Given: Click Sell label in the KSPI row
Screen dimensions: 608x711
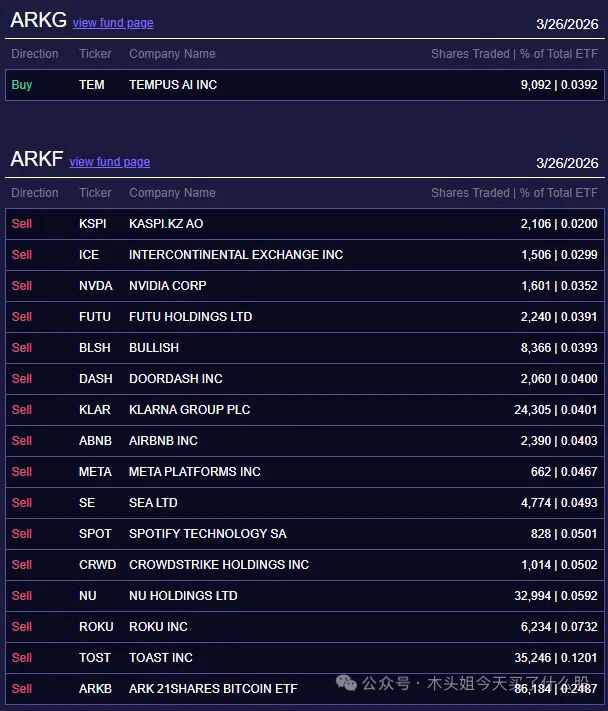Looking at the screenshot, I should click(22, 224).
